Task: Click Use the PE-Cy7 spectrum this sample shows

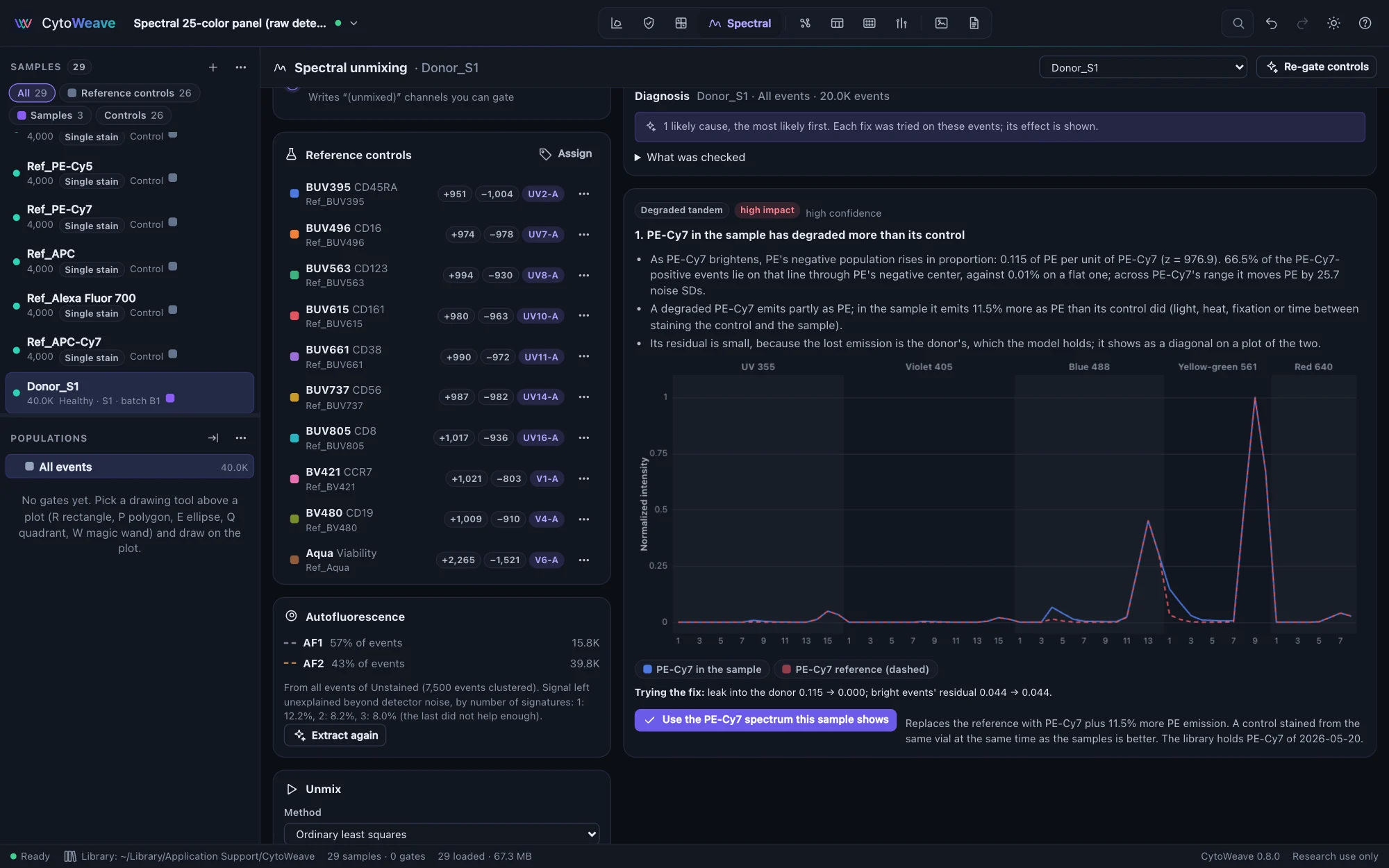Action: (x=765, y=719)
